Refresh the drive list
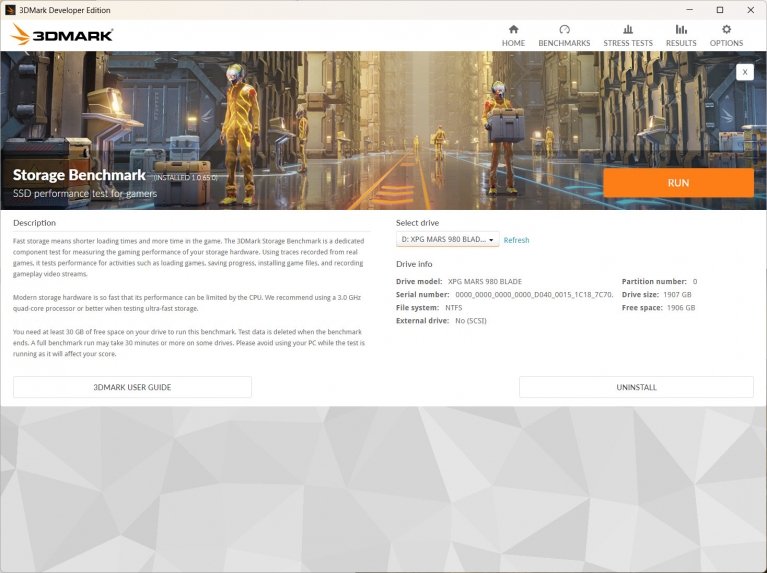The width and height of the screenshot is (767, 573). click(516, 240)
